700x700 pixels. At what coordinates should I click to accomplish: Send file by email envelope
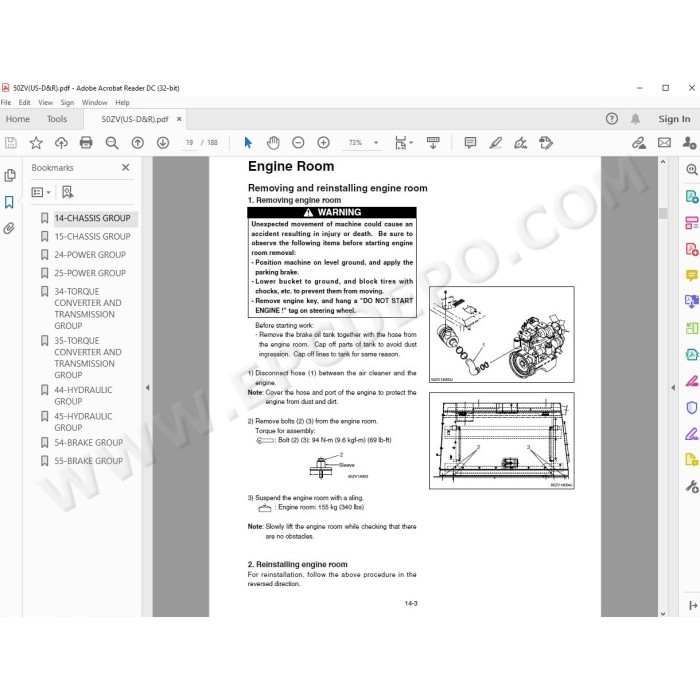[x=664, y=143]
